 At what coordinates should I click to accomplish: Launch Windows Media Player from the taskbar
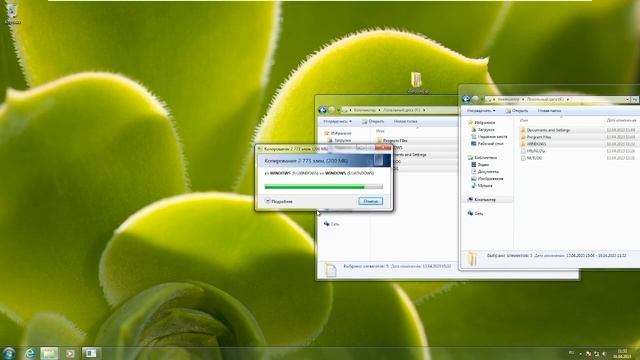(x=70, y=353)
